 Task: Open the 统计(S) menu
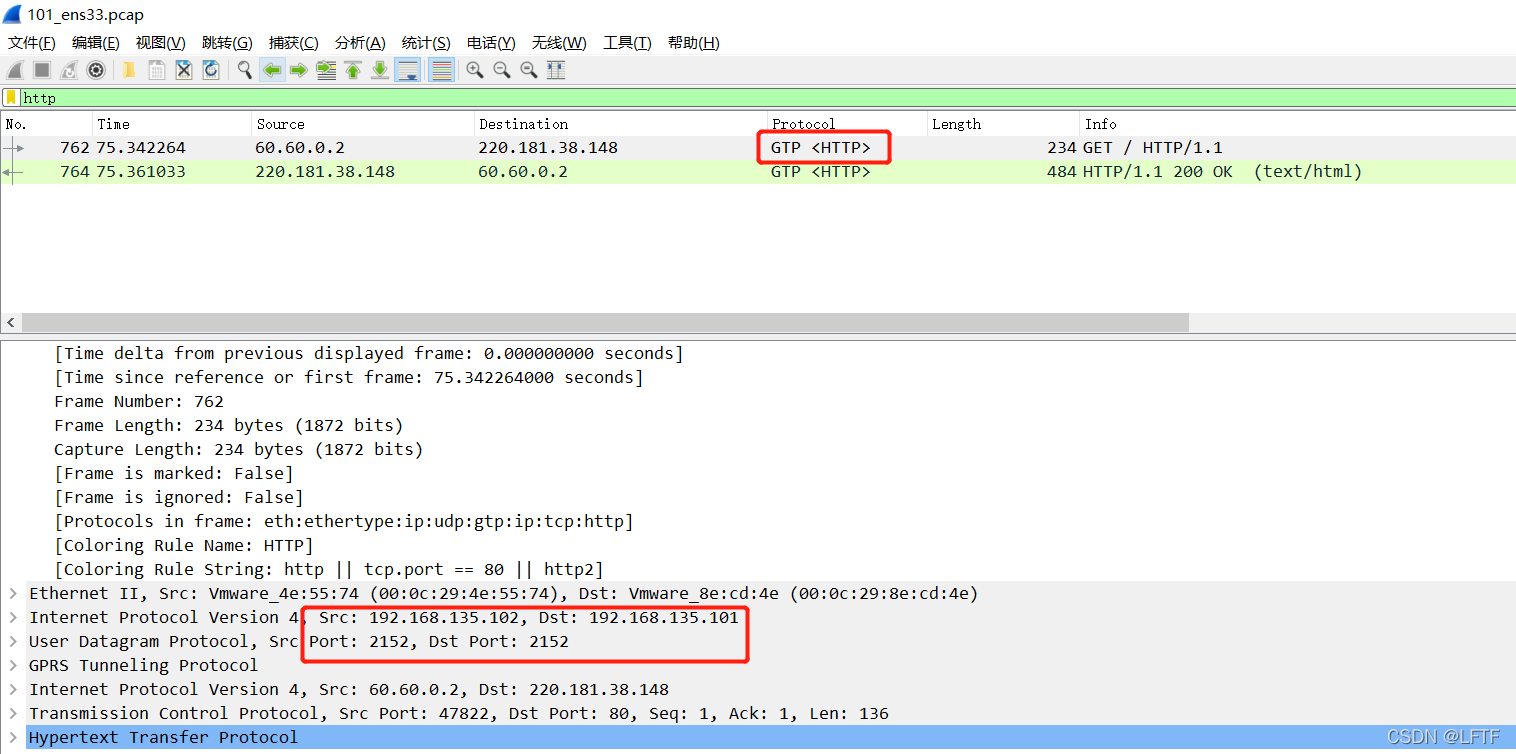(x=426, y=43)
